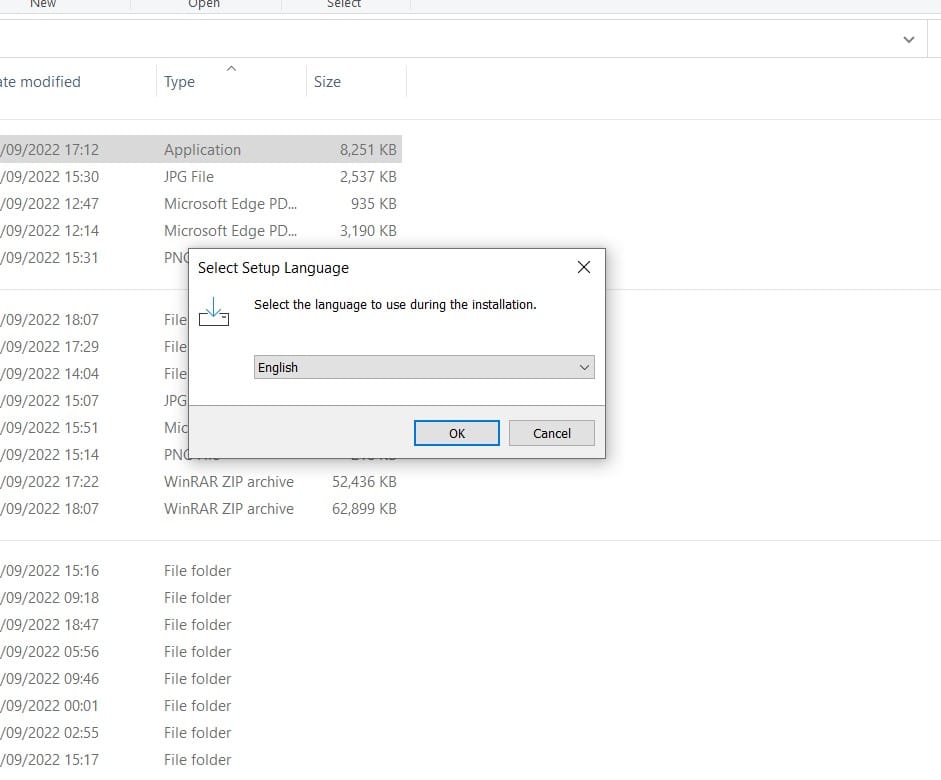Image resolution: width=941 pixels, height=780 pixels.
Task: Select the File folder modified at 15:16
Action: [197, 570]
